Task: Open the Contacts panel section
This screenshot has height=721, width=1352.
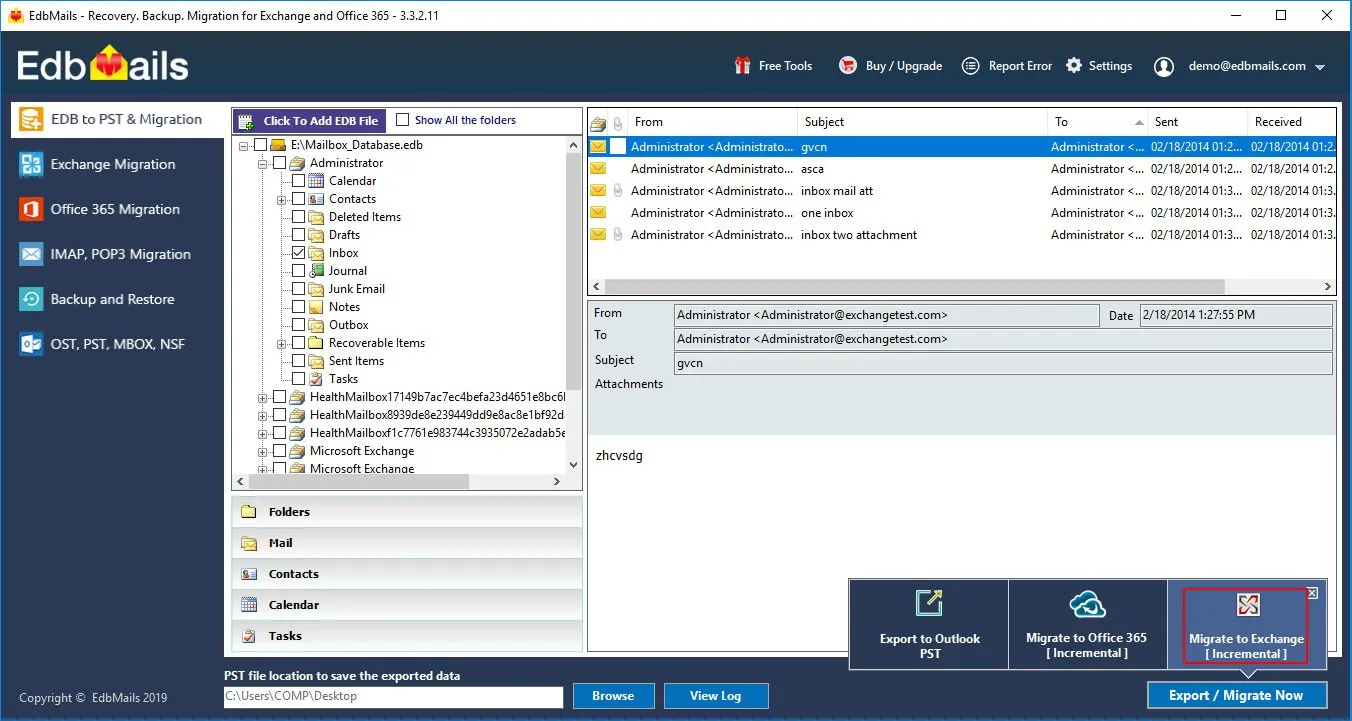Action: [x=407, y=574]
